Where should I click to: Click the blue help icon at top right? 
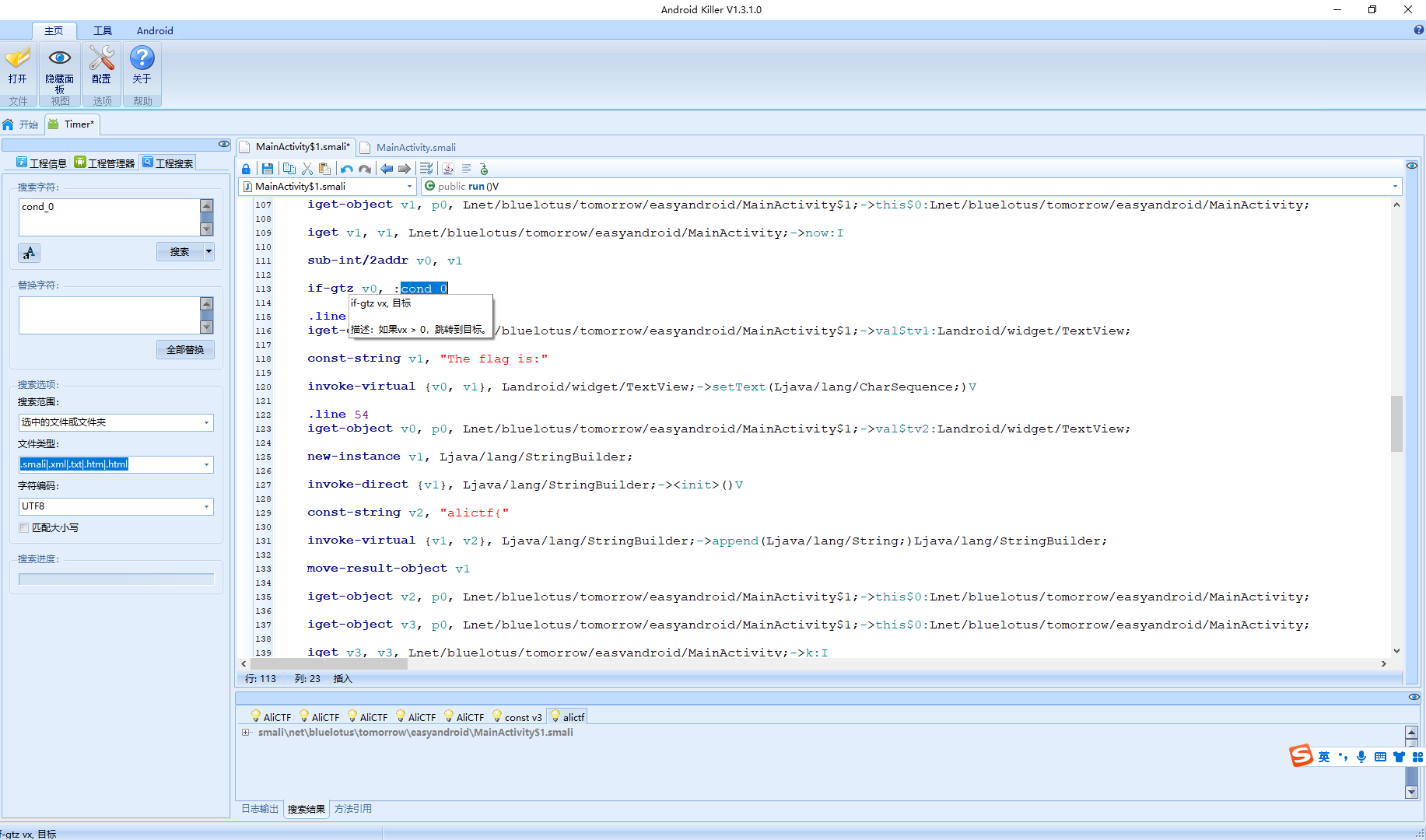pos(1419,30)
